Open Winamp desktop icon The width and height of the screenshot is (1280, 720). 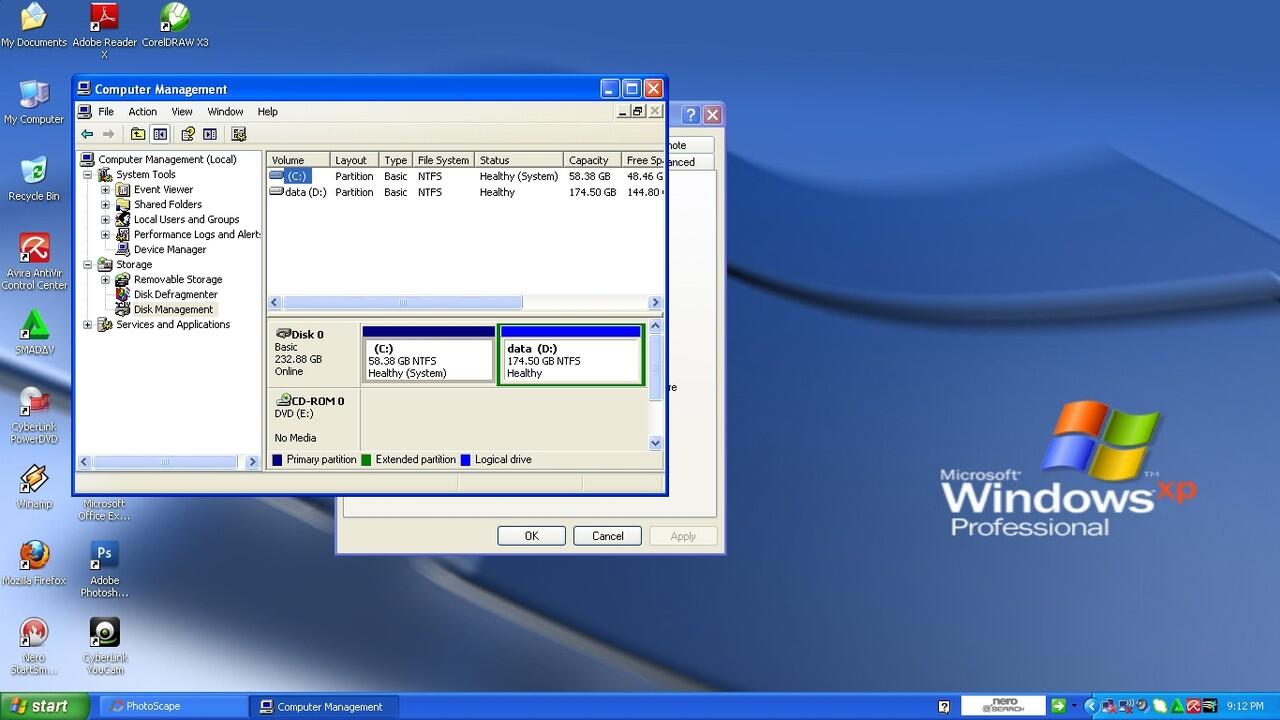(34, 487)
